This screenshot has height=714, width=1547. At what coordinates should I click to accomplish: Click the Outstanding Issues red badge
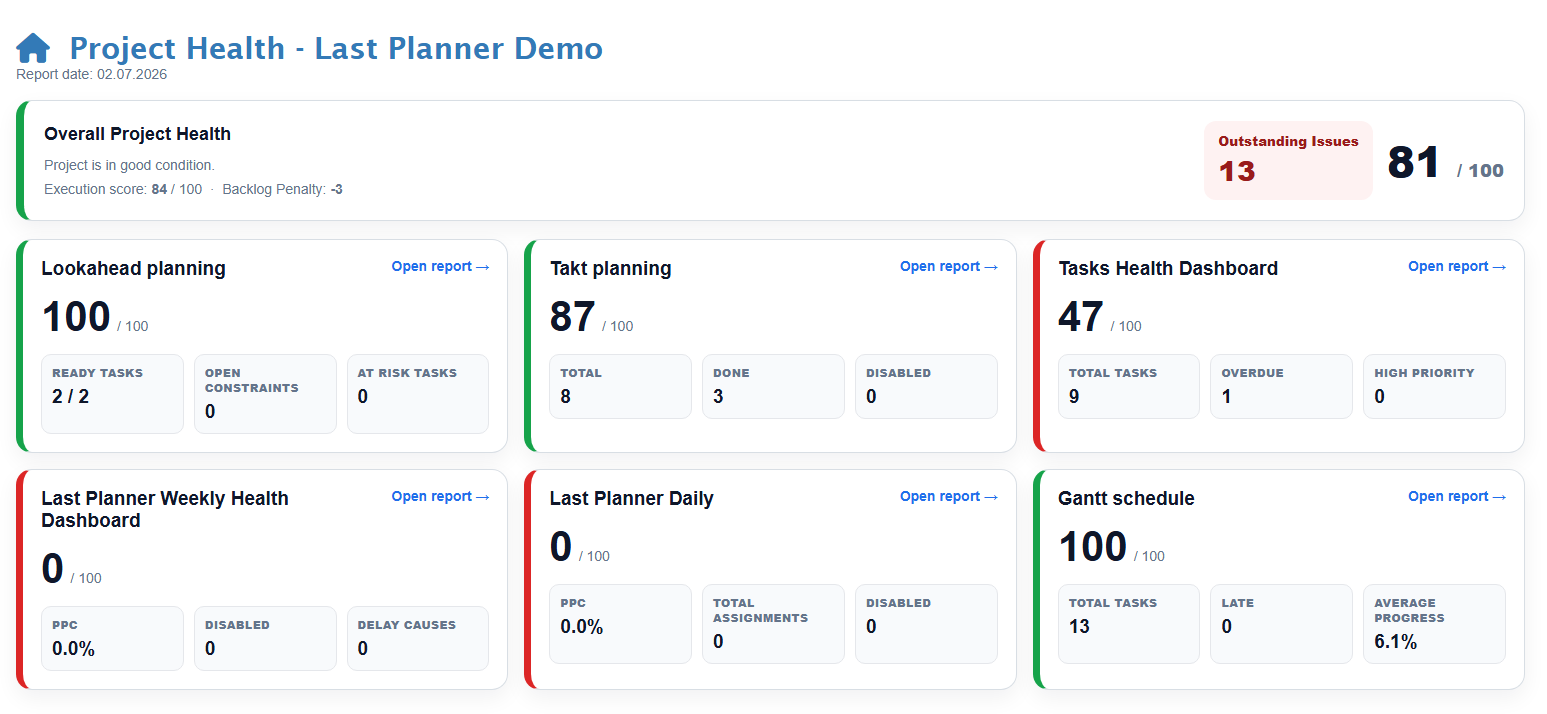tap(1288, 160)
